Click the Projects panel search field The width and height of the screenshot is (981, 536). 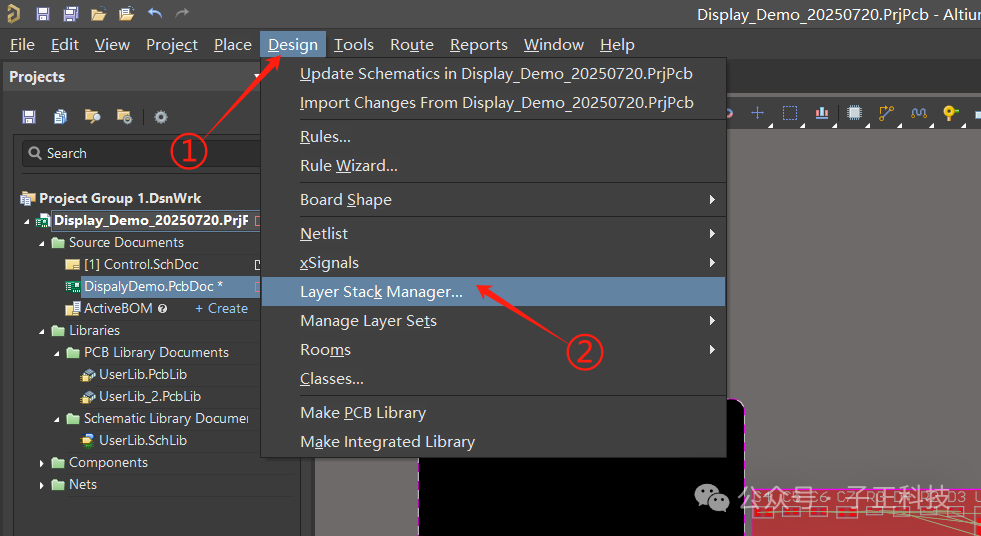141,153
